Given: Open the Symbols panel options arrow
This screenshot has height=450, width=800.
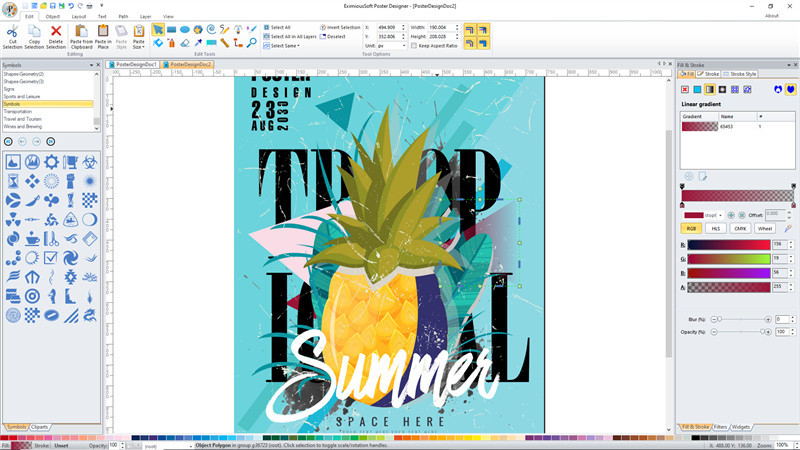Looking at the screenshot, I should pyautogui.click(x=91, y=65).
